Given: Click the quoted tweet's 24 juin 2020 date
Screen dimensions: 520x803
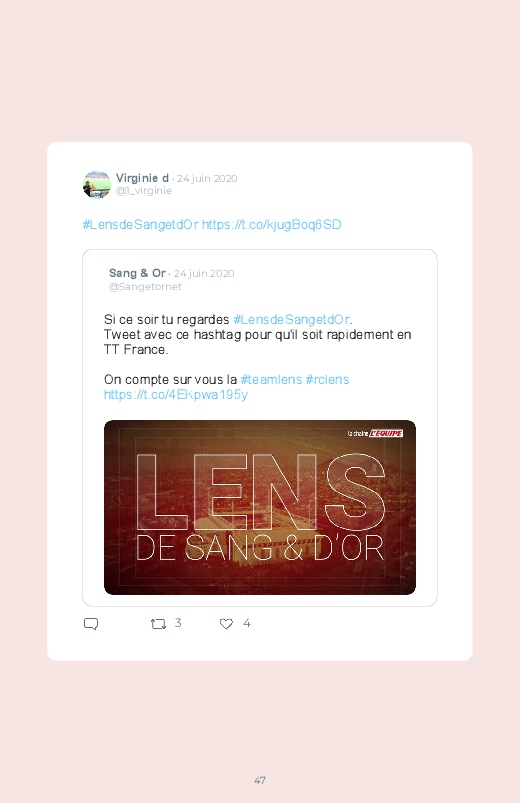Looking at the screenshot, I should point(204,273).
